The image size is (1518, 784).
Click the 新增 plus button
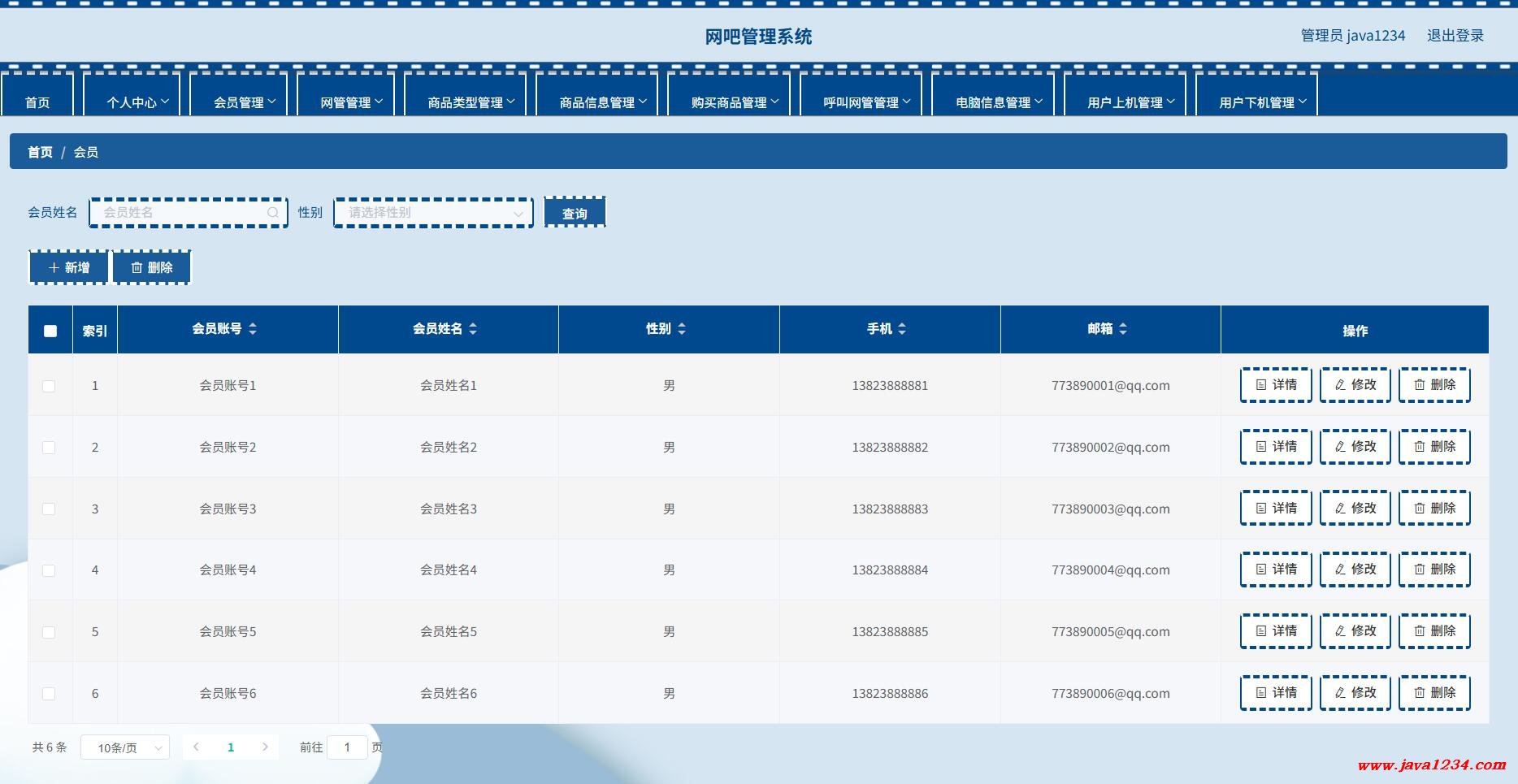pyautogui.click(x=69, y=268)
